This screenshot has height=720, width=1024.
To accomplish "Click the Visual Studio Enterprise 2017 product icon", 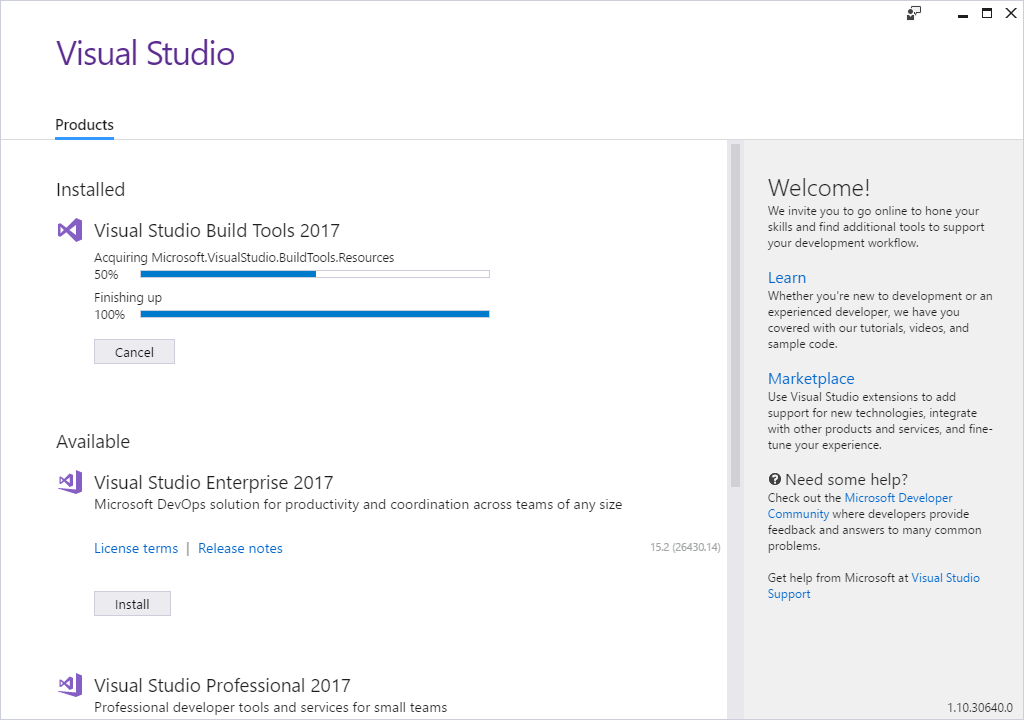I will [69, 482].
